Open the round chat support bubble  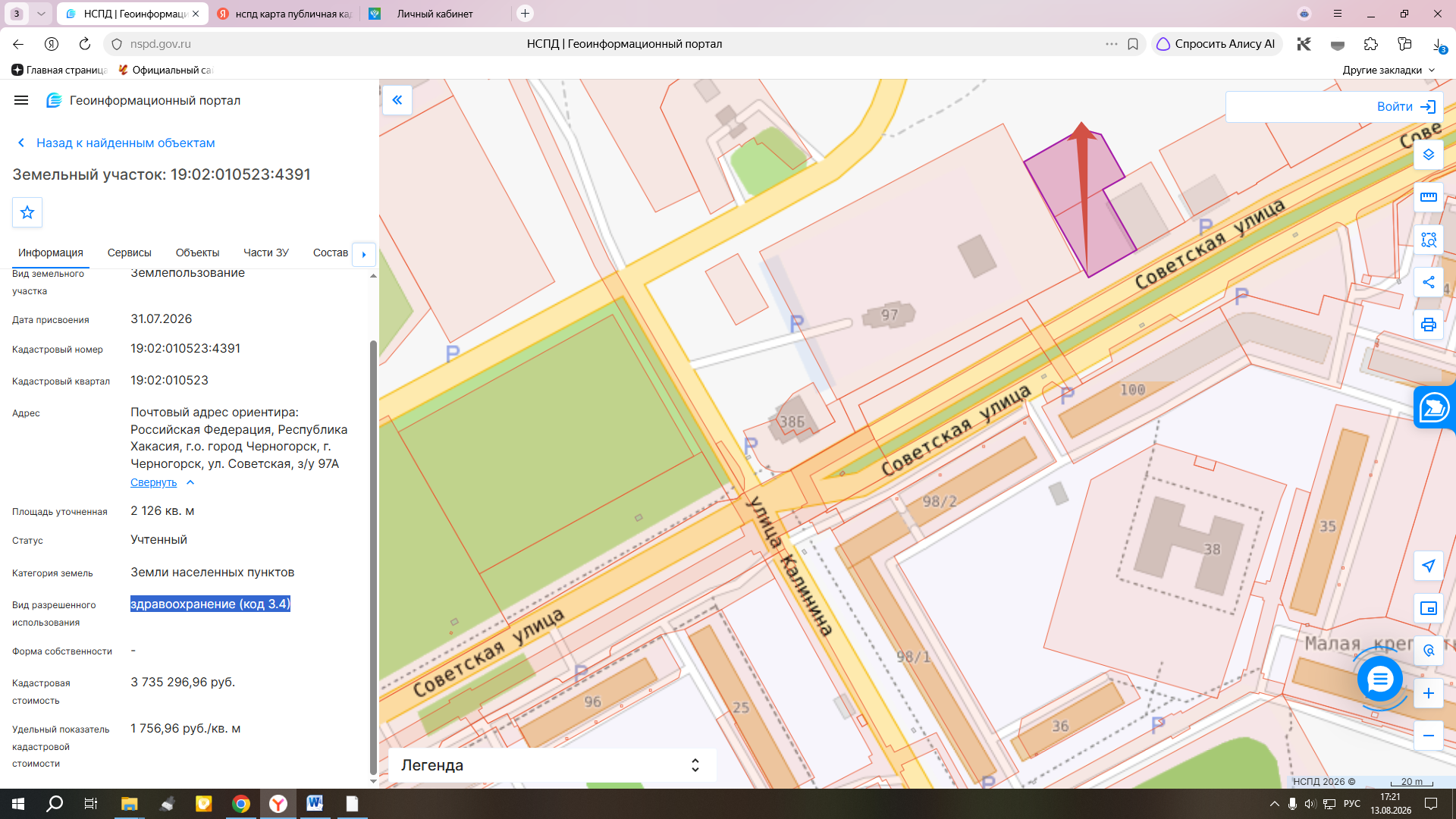click(1379, 679)
